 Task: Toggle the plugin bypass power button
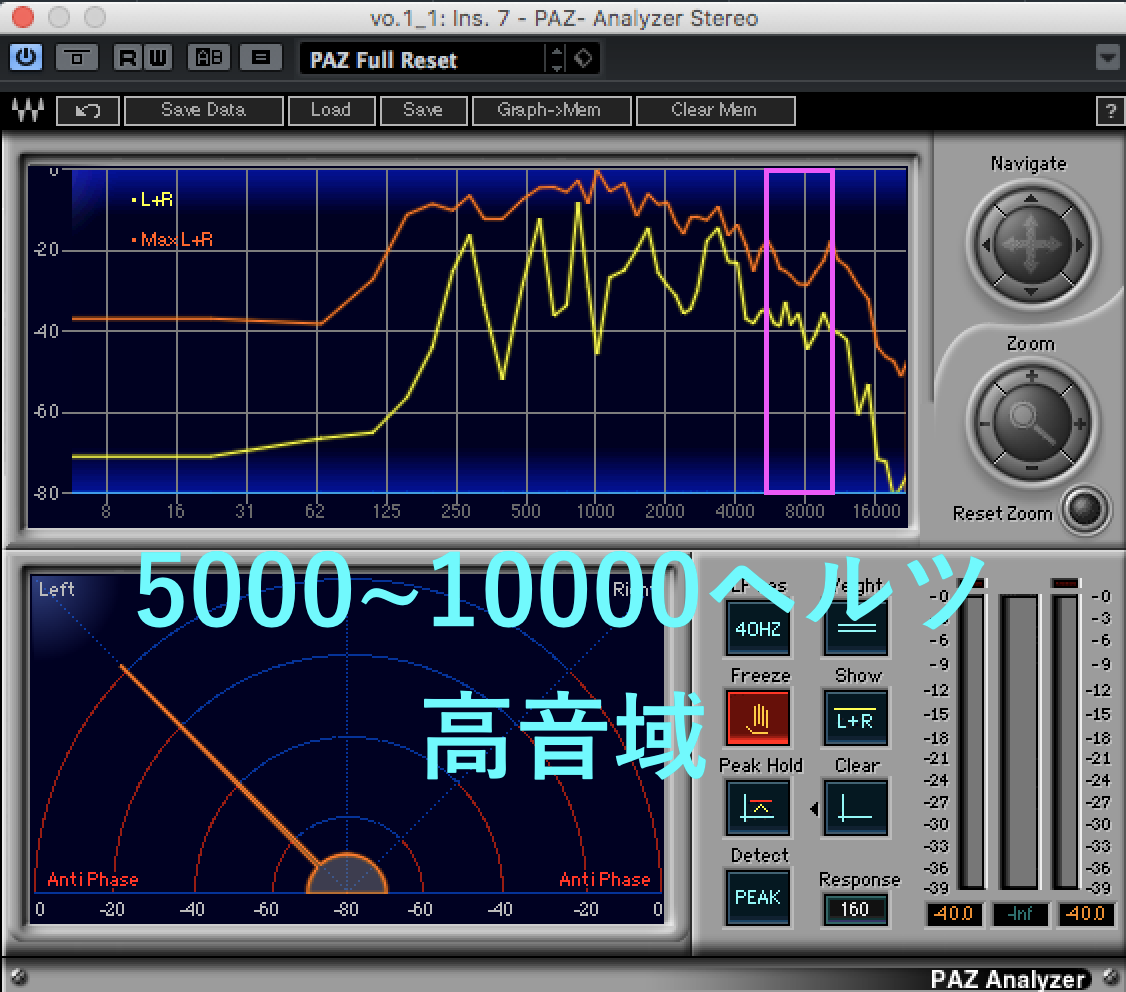[26, 57]
